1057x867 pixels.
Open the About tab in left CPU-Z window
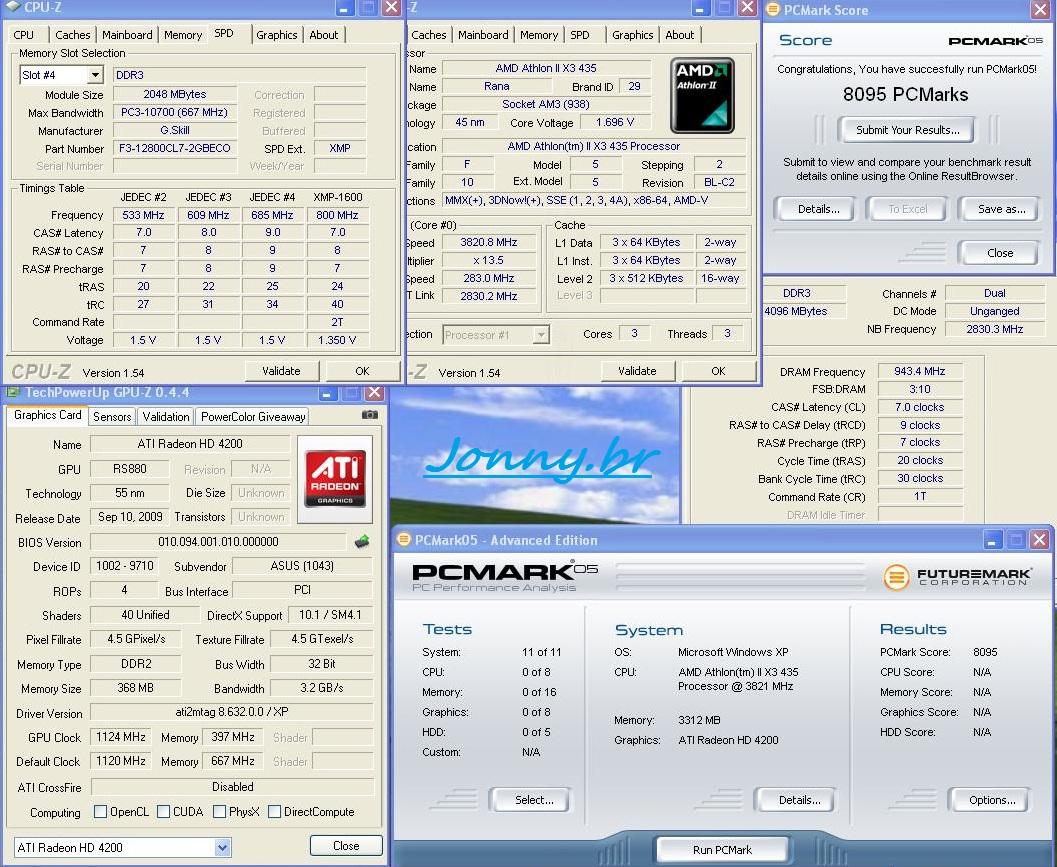coord(324,35)
